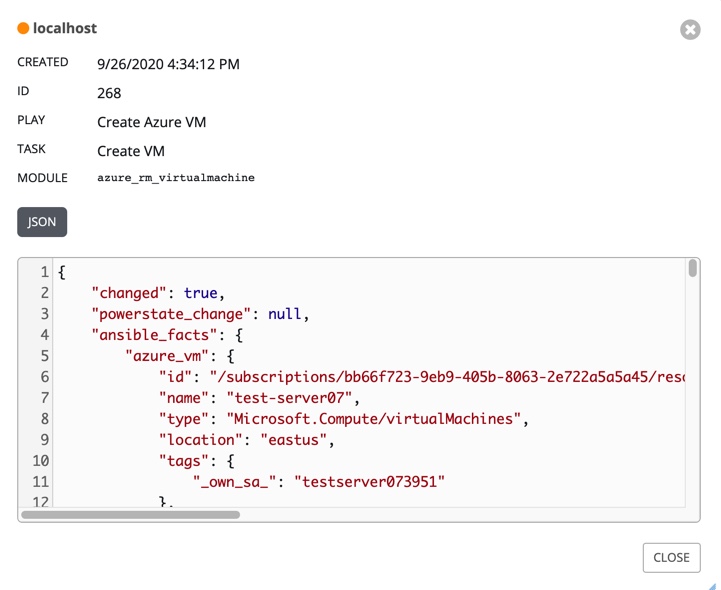The height and width of the screenshot is (590, 721).
Task: Click the "ansible_facts" key in the JSON
Action: coord(149,335)
